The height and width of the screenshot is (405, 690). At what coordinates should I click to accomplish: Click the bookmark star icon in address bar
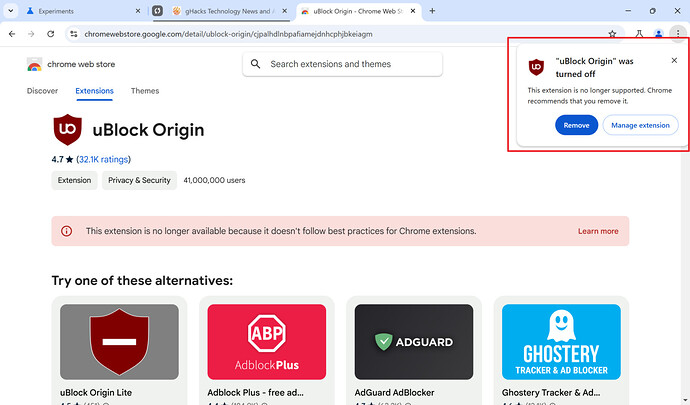[612, 33]
